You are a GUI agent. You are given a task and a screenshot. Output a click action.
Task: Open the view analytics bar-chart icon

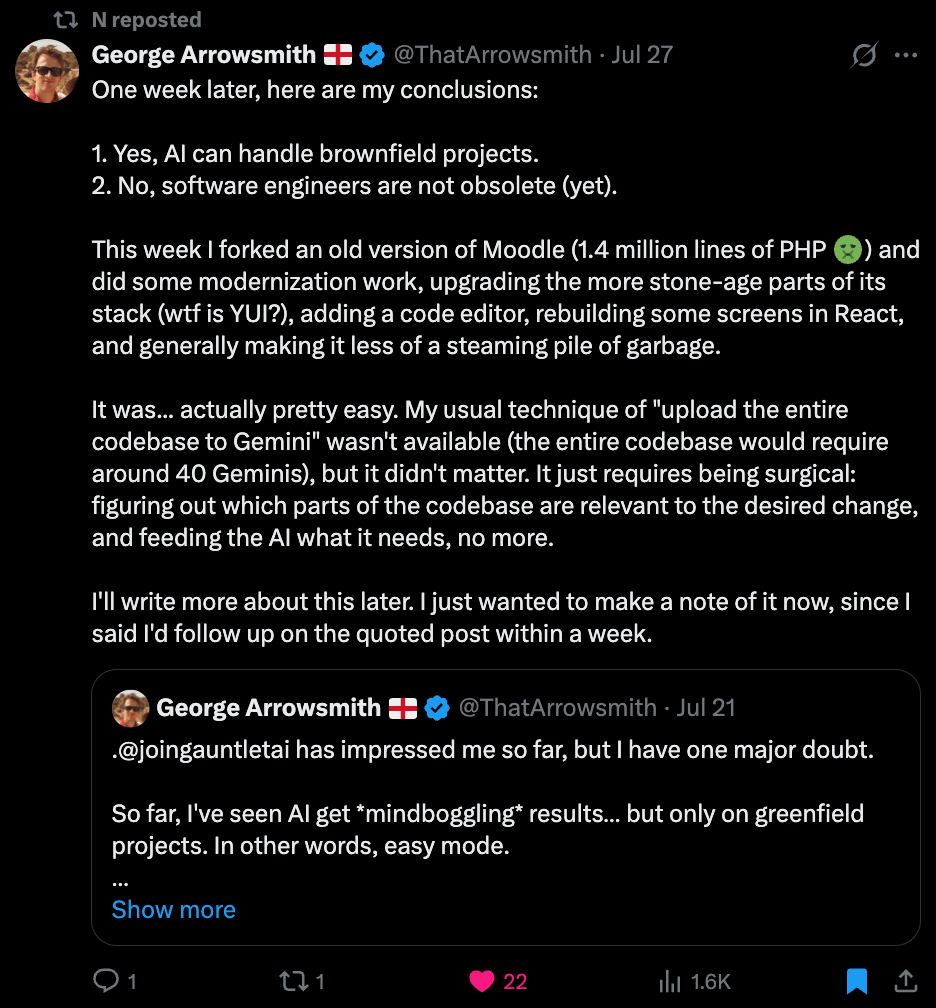click(670, 981)
